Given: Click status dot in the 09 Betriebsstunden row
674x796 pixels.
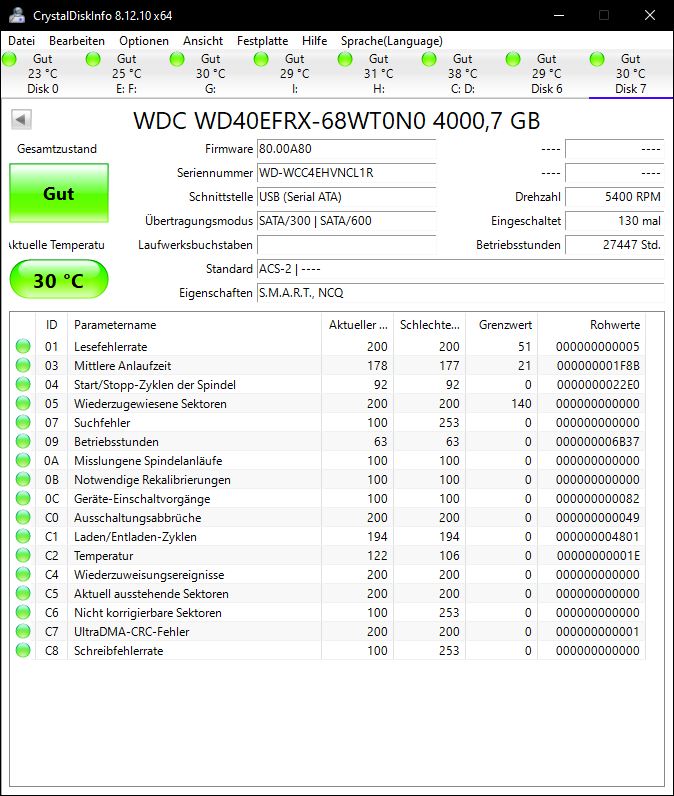Looking at the screenshot, I should (23, 441).
